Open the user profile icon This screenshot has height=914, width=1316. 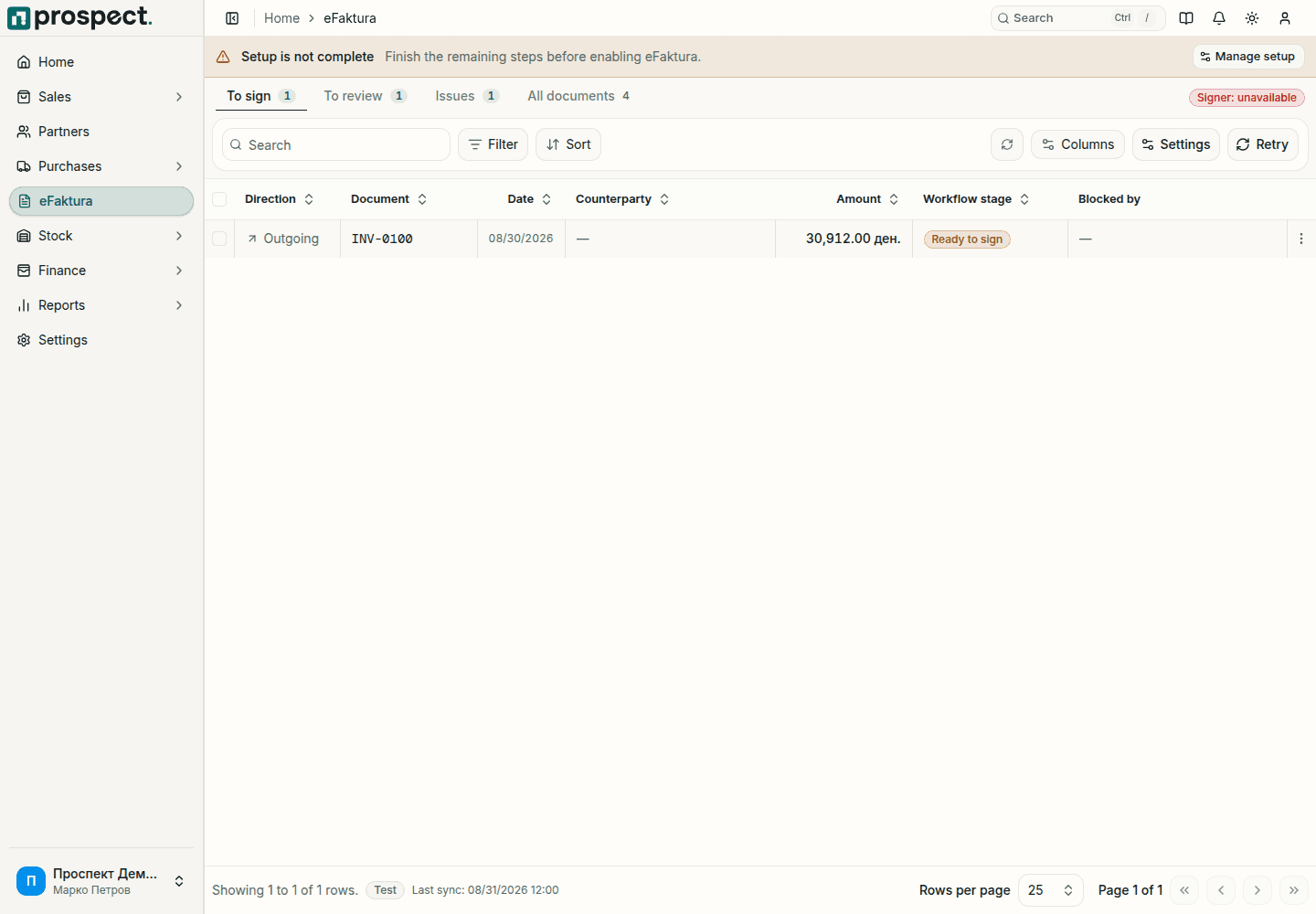(x=1285, y=18)
